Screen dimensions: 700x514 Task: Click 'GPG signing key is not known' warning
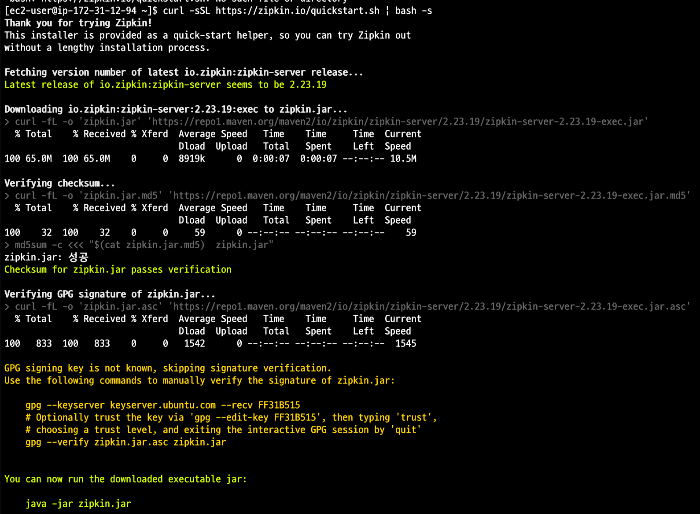click(x=167, y=368)
